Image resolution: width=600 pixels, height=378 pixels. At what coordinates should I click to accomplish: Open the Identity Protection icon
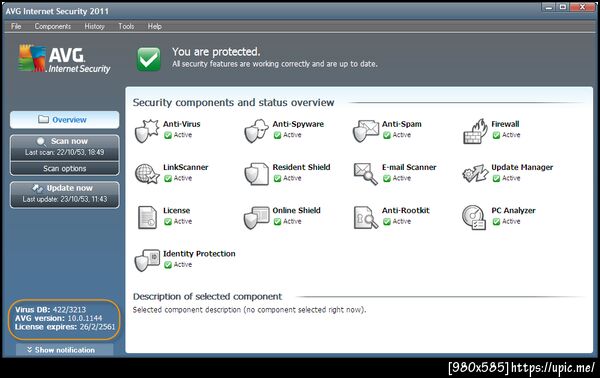point(147,261)
